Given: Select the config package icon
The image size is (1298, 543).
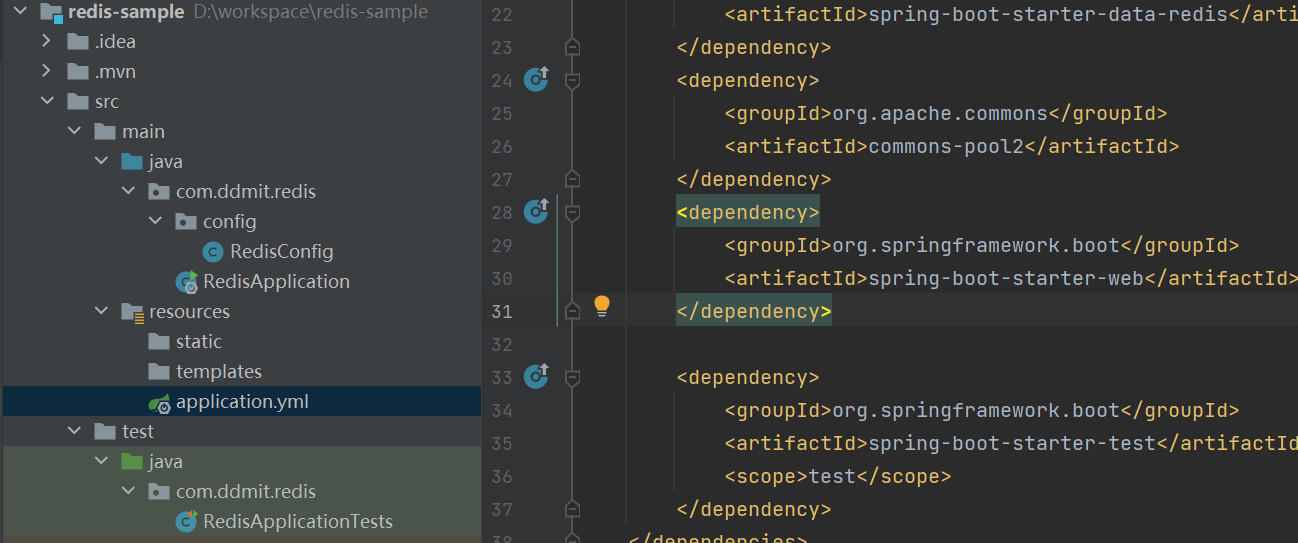Looking at the screenshot, I should [x=185, y=222].
